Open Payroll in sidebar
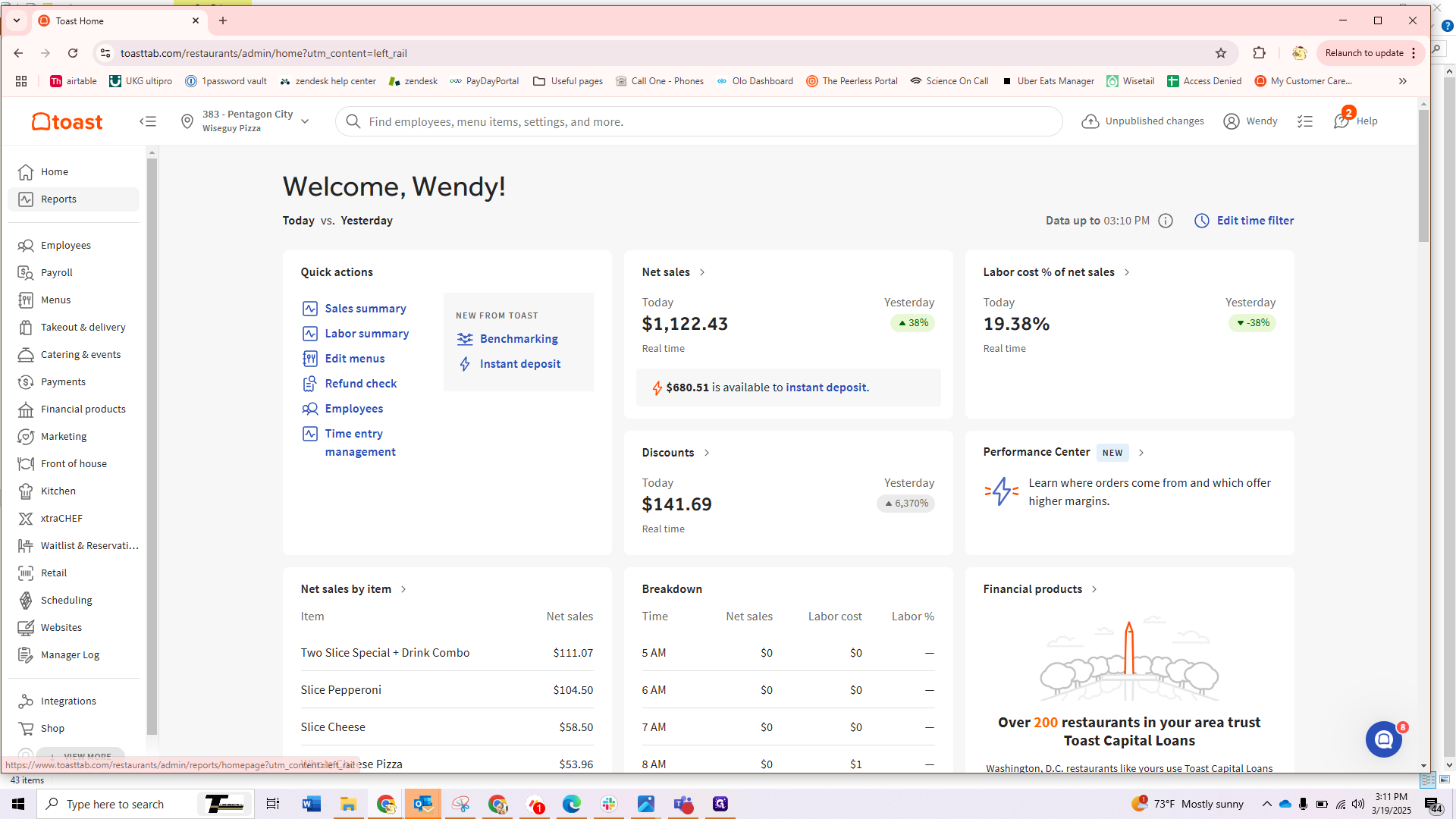The height and width of the screenshot is (819, 1456). pyautogui.click(x=74, y=273)
